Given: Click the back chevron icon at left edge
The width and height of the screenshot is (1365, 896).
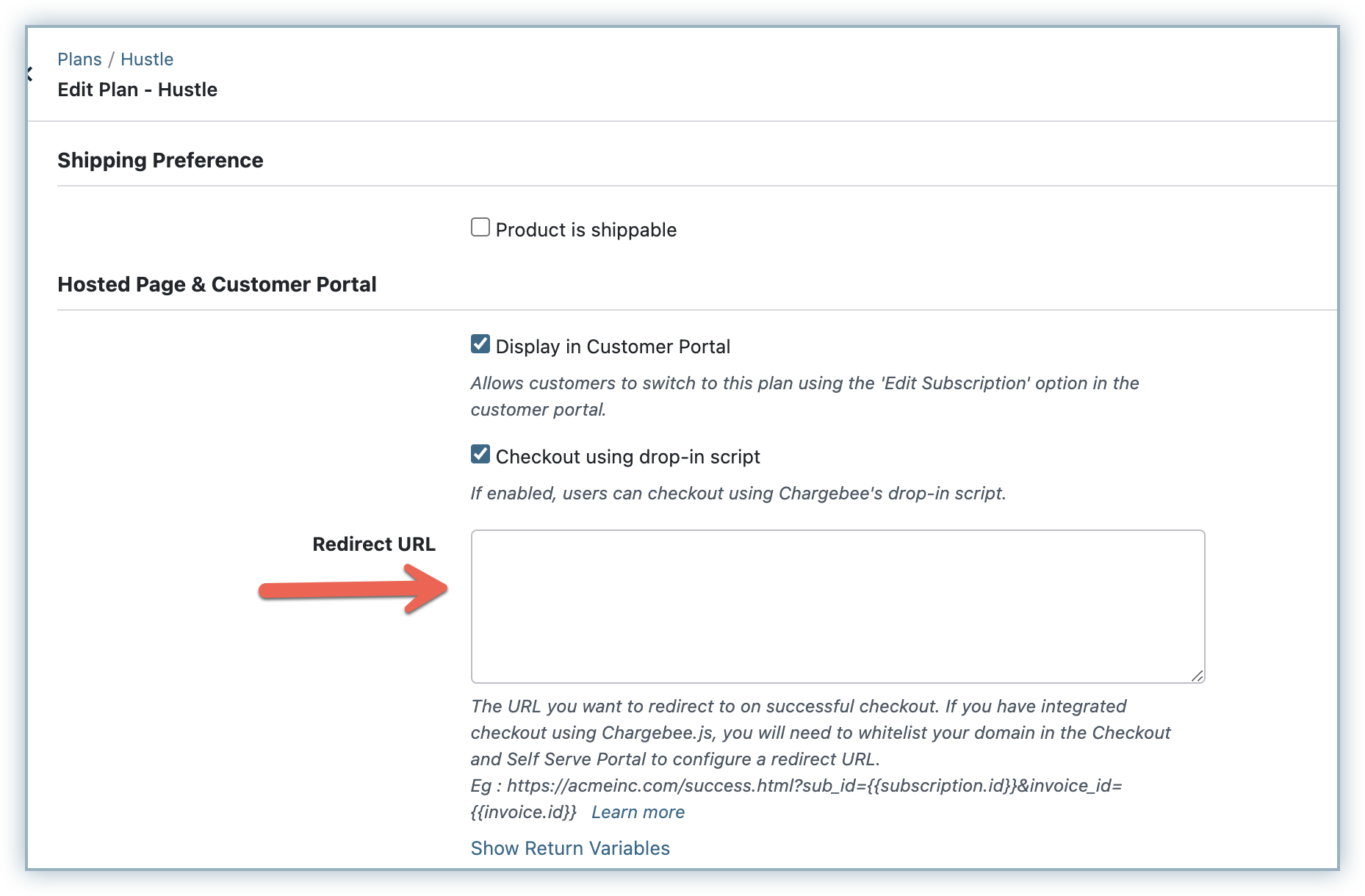Looking at the screenshot, I should [x=30, y=73].
